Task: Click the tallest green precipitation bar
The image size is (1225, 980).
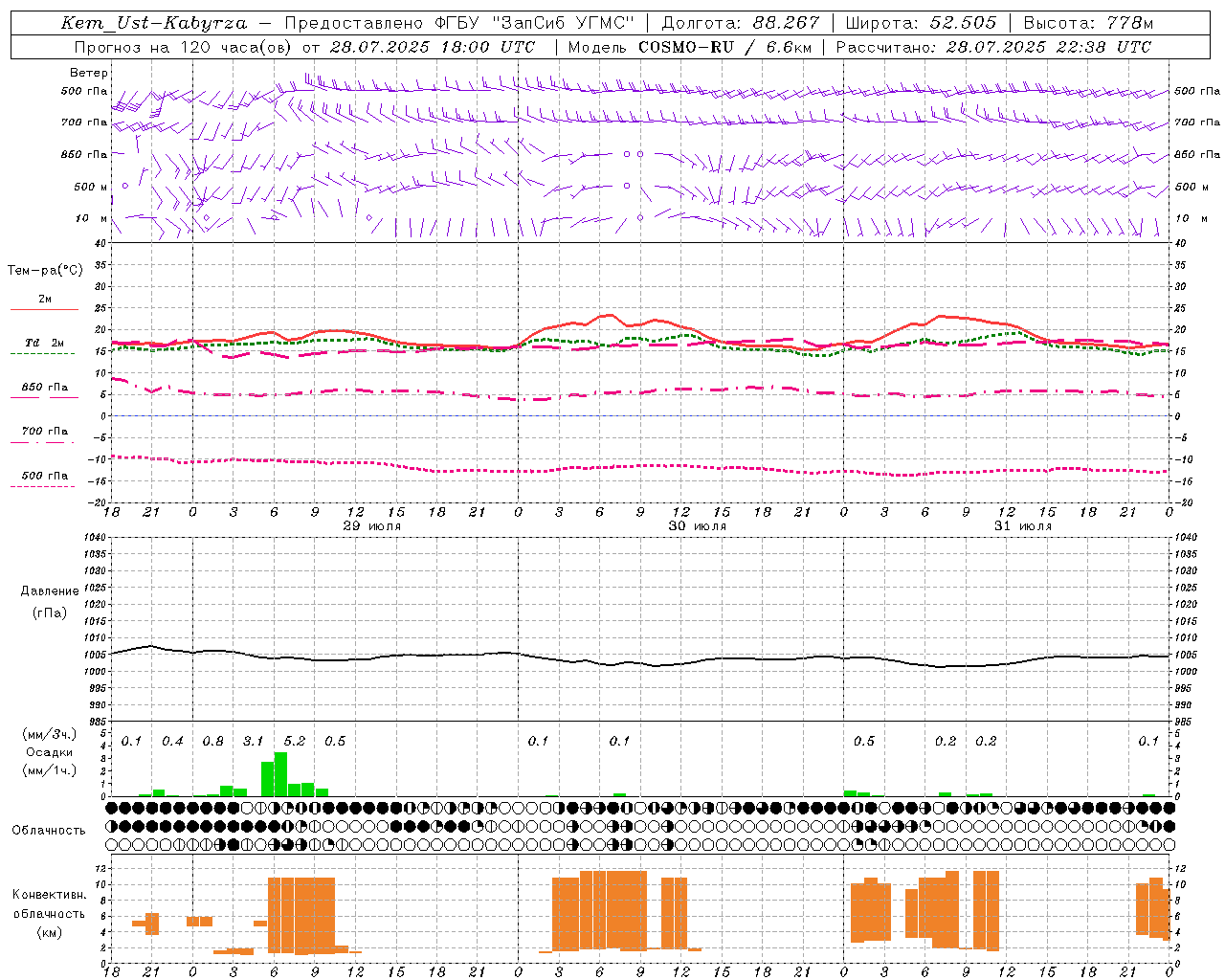Action: [x=280, y=774]
